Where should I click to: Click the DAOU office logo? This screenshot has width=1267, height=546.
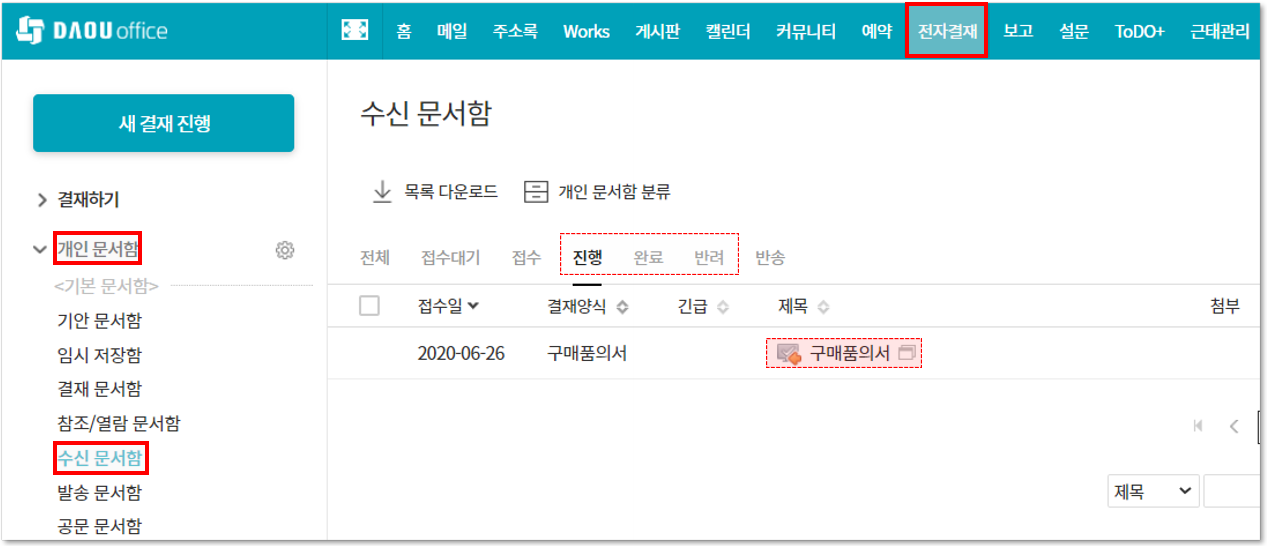[x=92, y=30]
